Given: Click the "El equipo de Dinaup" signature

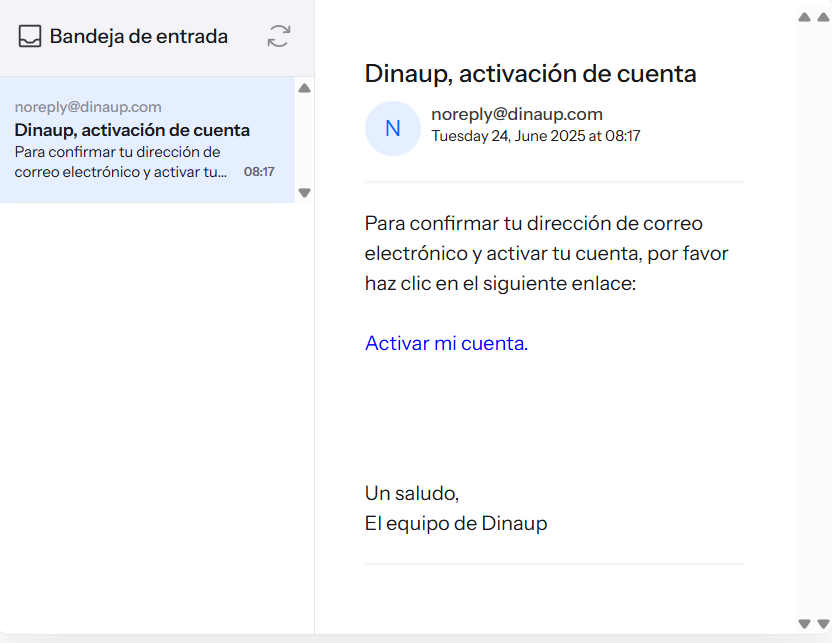Looking at the screenshot, I should click(x=456, y=523).
